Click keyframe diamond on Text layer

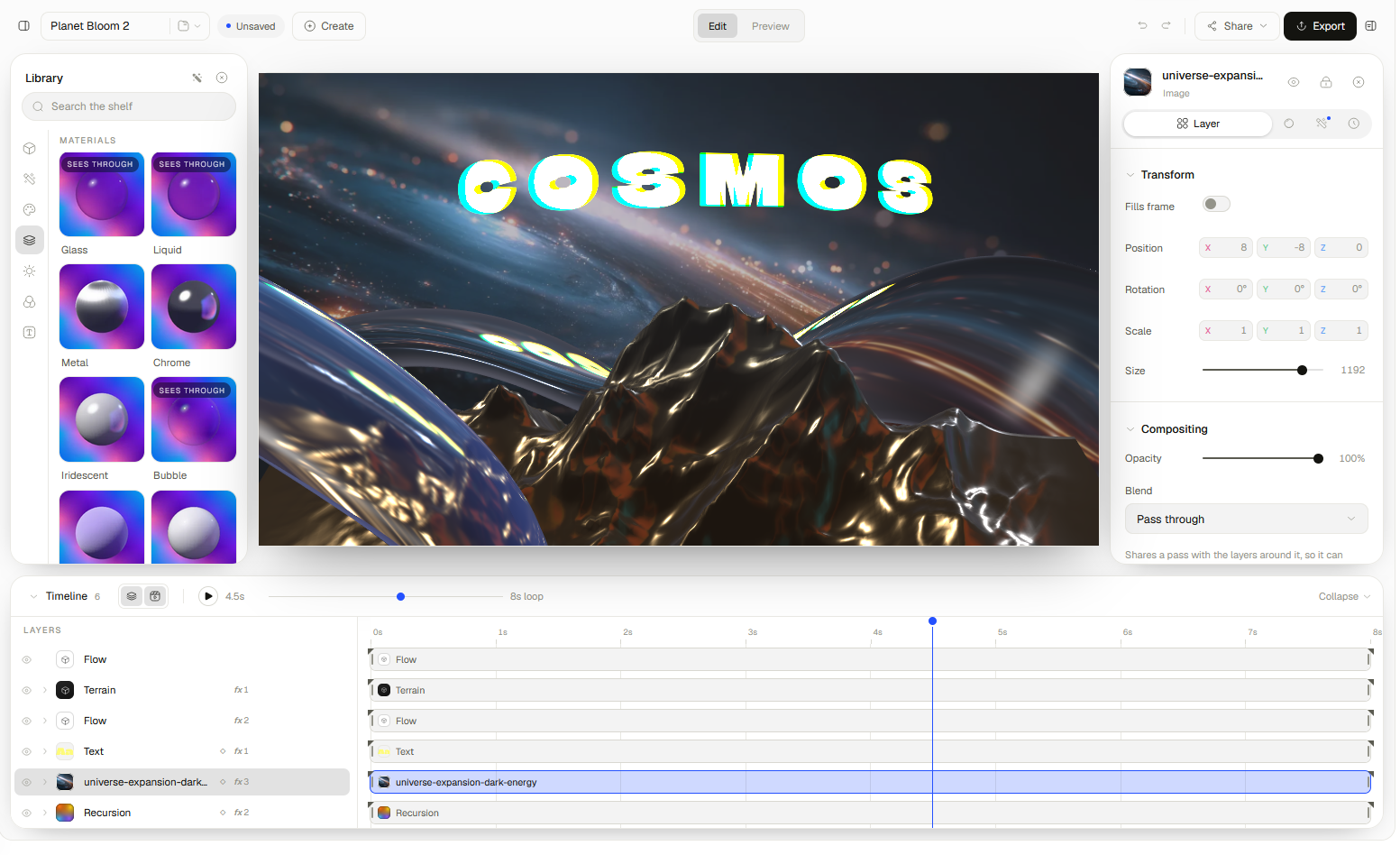223,752
